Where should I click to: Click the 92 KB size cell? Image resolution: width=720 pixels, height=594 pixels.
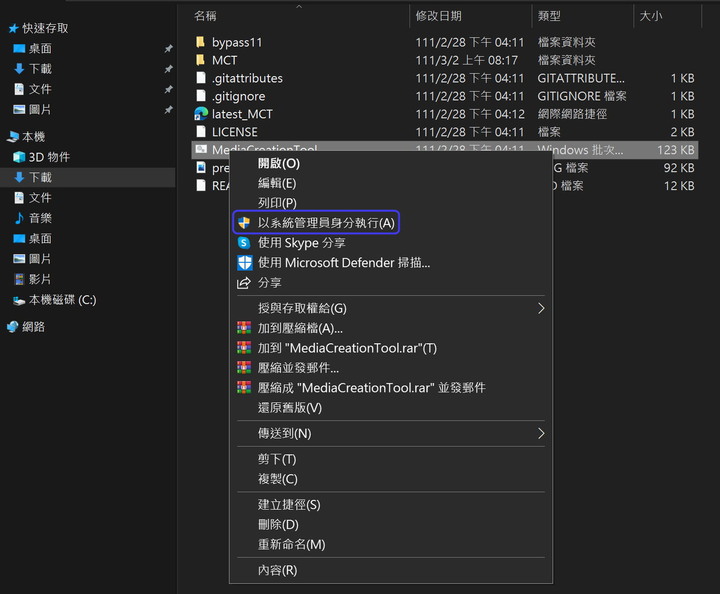coord(679,168)
